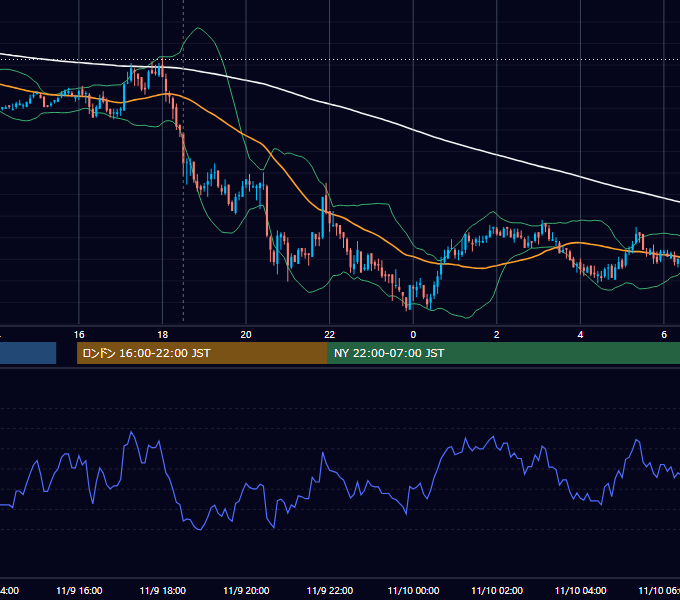Click the '22' hour label on price chart axis
Screen dimensions: 680x600
[330, 335]
